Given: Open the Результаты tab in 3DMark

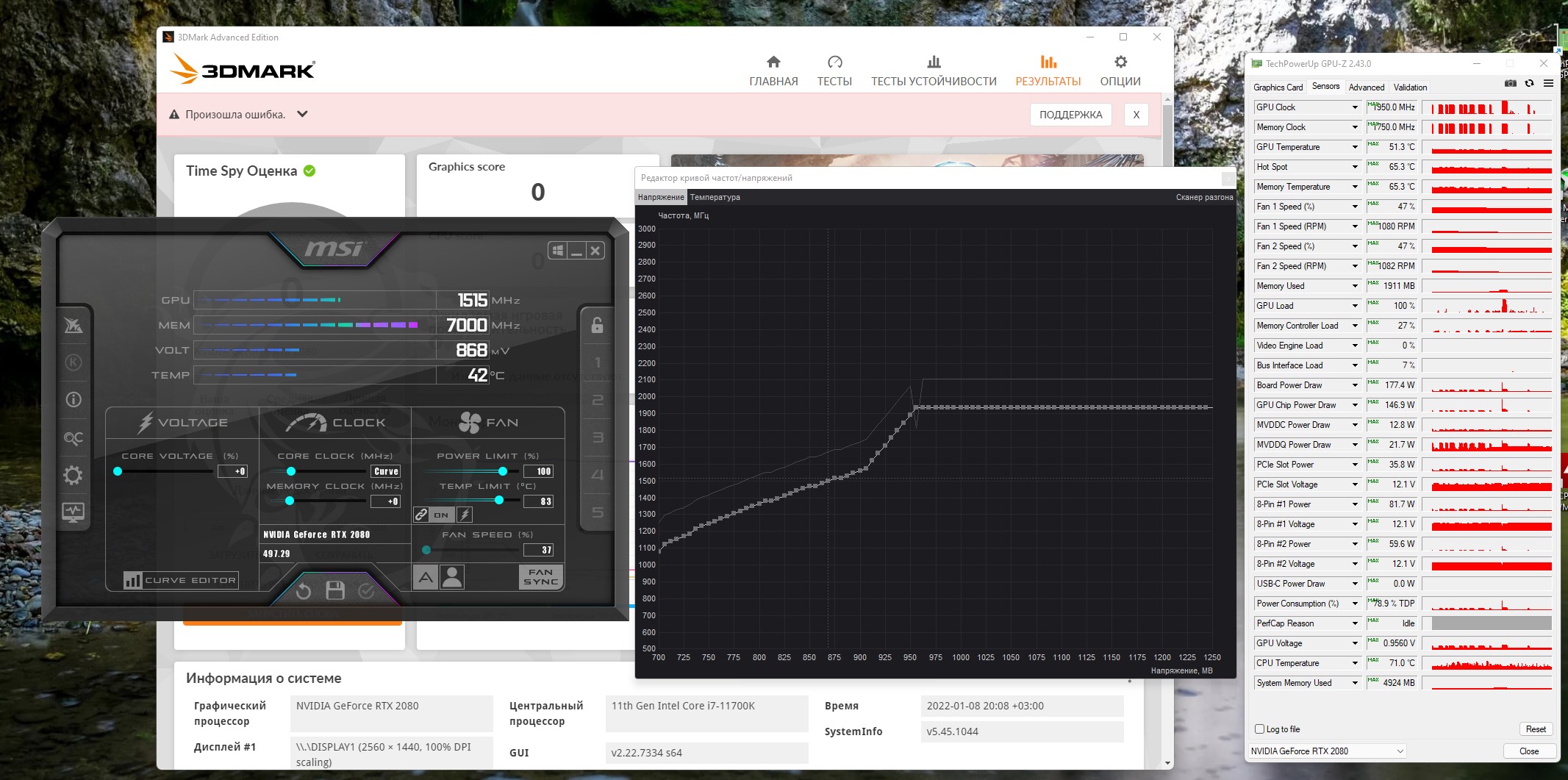Looking at the screenshot, I should (x=1048, y=71).
